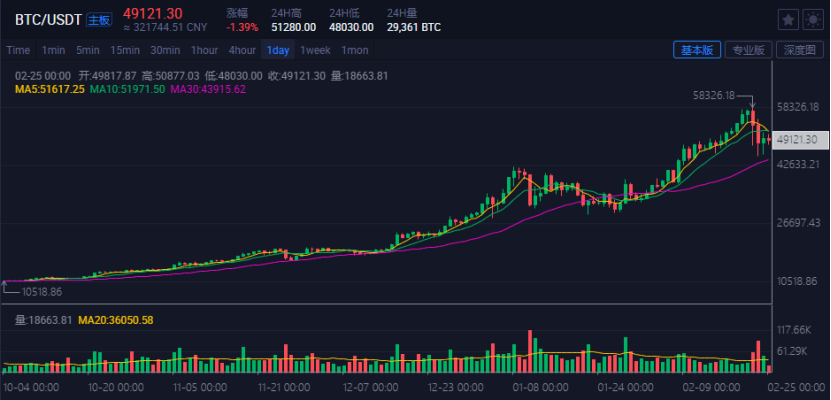This screenshot has width=831, height=400.
Task: Open the 深度图 depth chart button
Action: 800,50
